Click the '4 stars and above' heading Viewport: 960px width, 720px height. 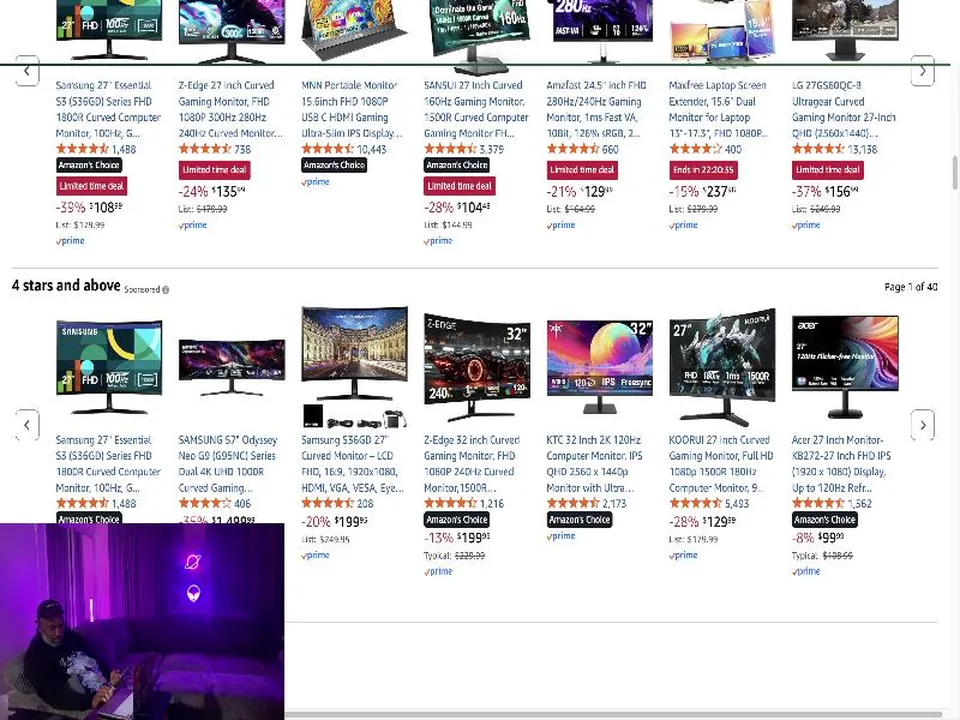click(66, 285)
